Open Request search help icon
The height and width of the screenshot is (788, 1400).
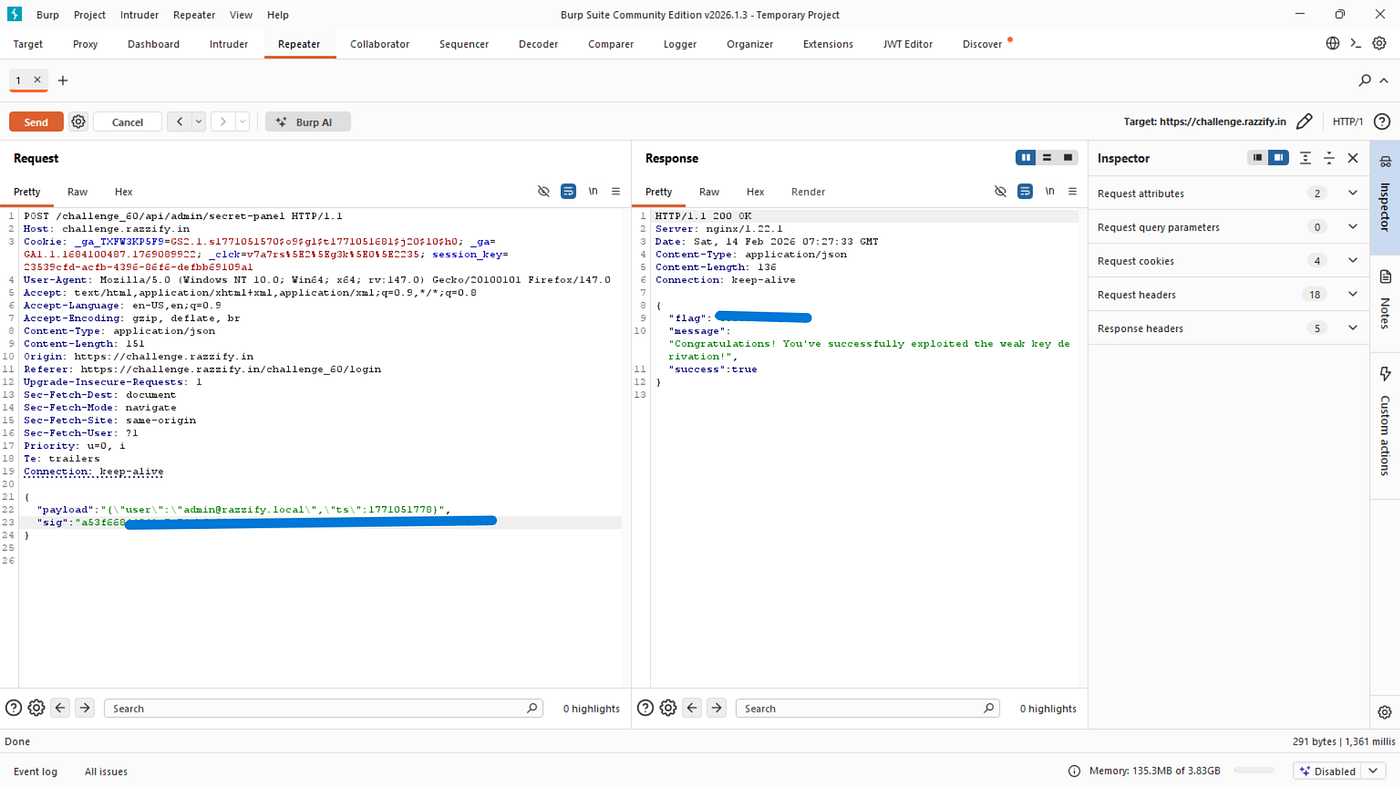tap(13, 708)
